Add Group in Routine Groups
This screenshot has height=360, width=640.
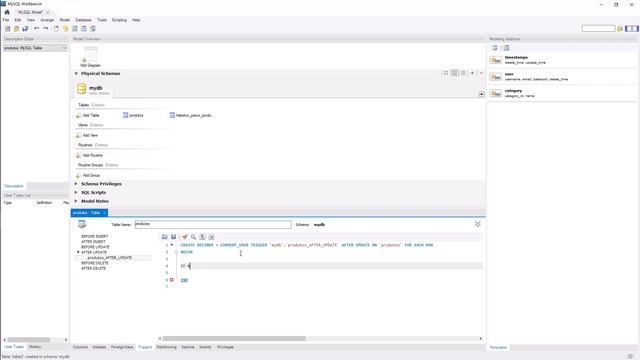coord(88,176)
